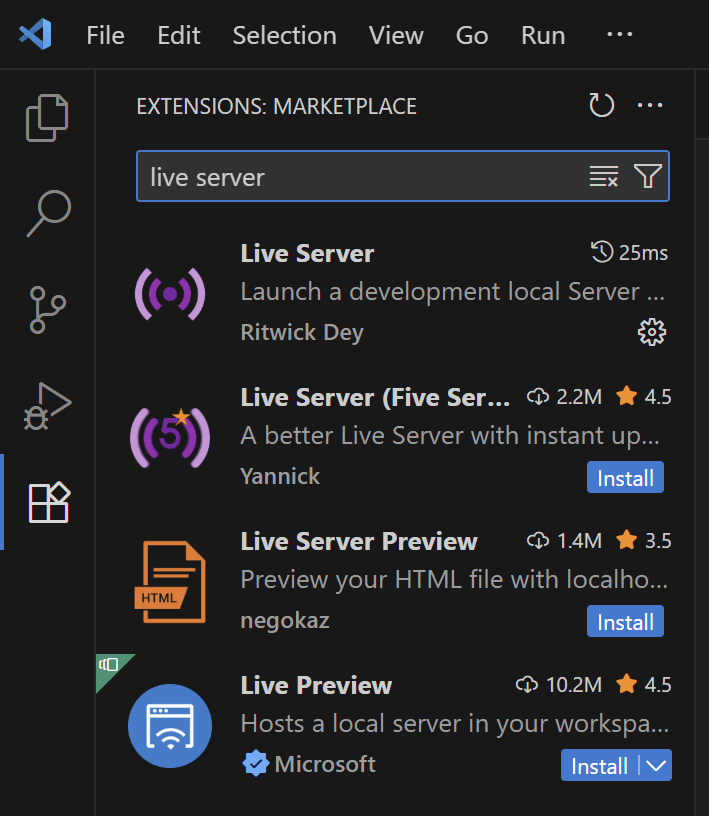
Task: Click the Extensions: Marketplace heading
Action: pyautogui.click(x=276, y=107)
